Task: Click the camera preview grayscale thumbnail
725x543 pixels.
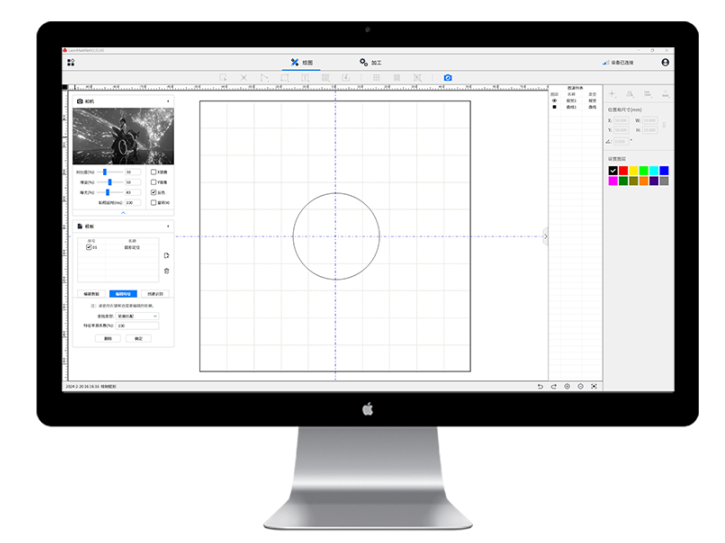Action: coord(123,136)
